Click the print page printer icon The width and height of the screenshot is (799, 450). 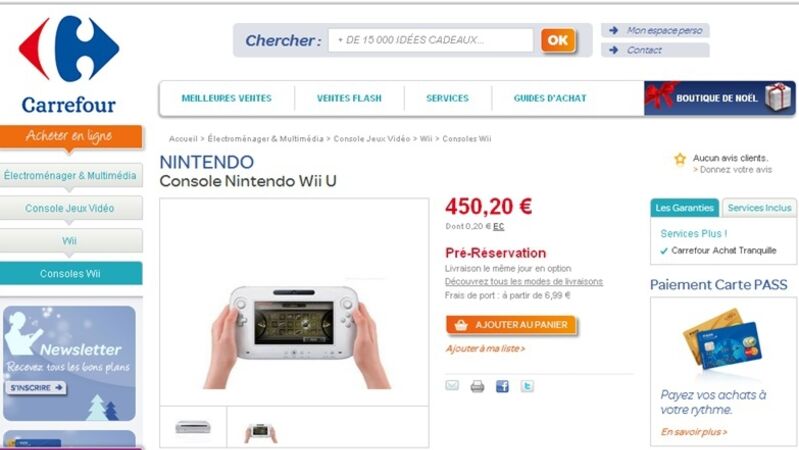click(477, 386)
